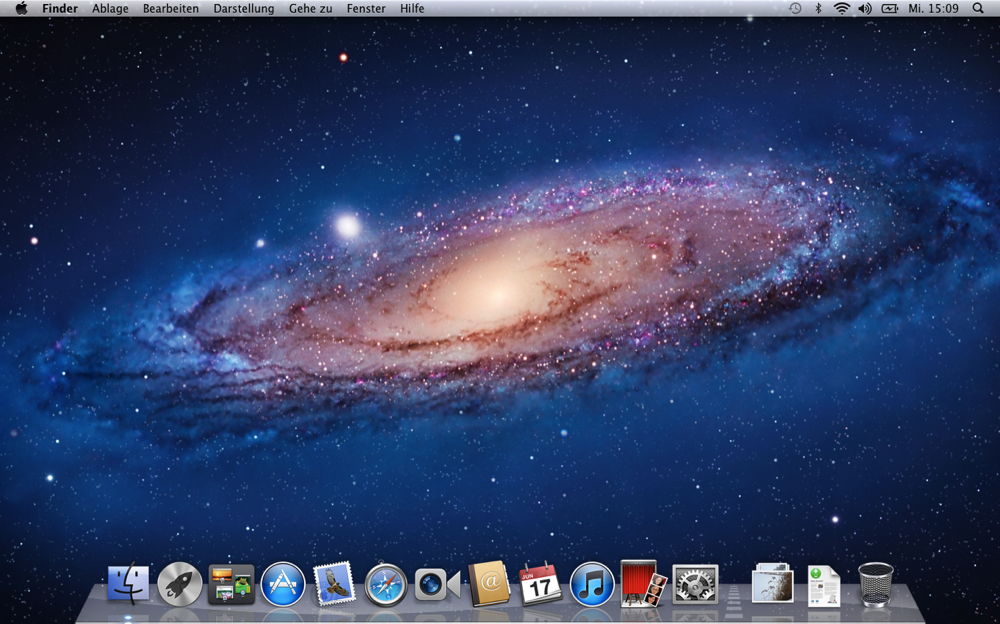Open the Ablage menu
Image resolution: width=1000 pixels, height=624 pixels.
pyautogui.click(x=110, y=8)
